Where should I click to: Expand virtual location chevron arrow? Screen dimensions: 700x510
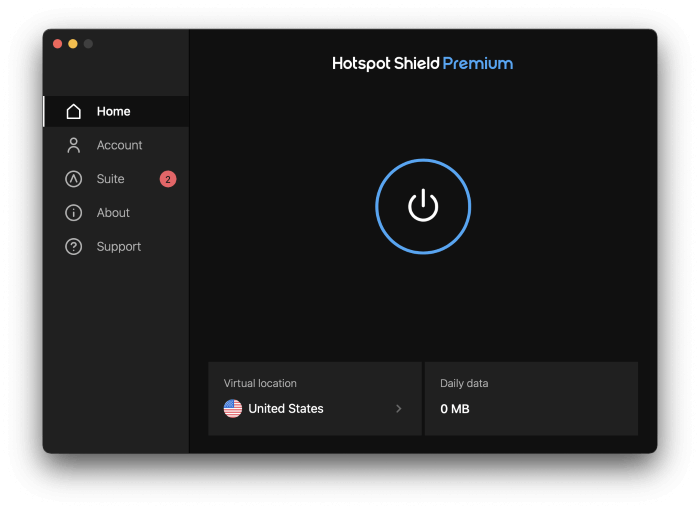[399, 409]
